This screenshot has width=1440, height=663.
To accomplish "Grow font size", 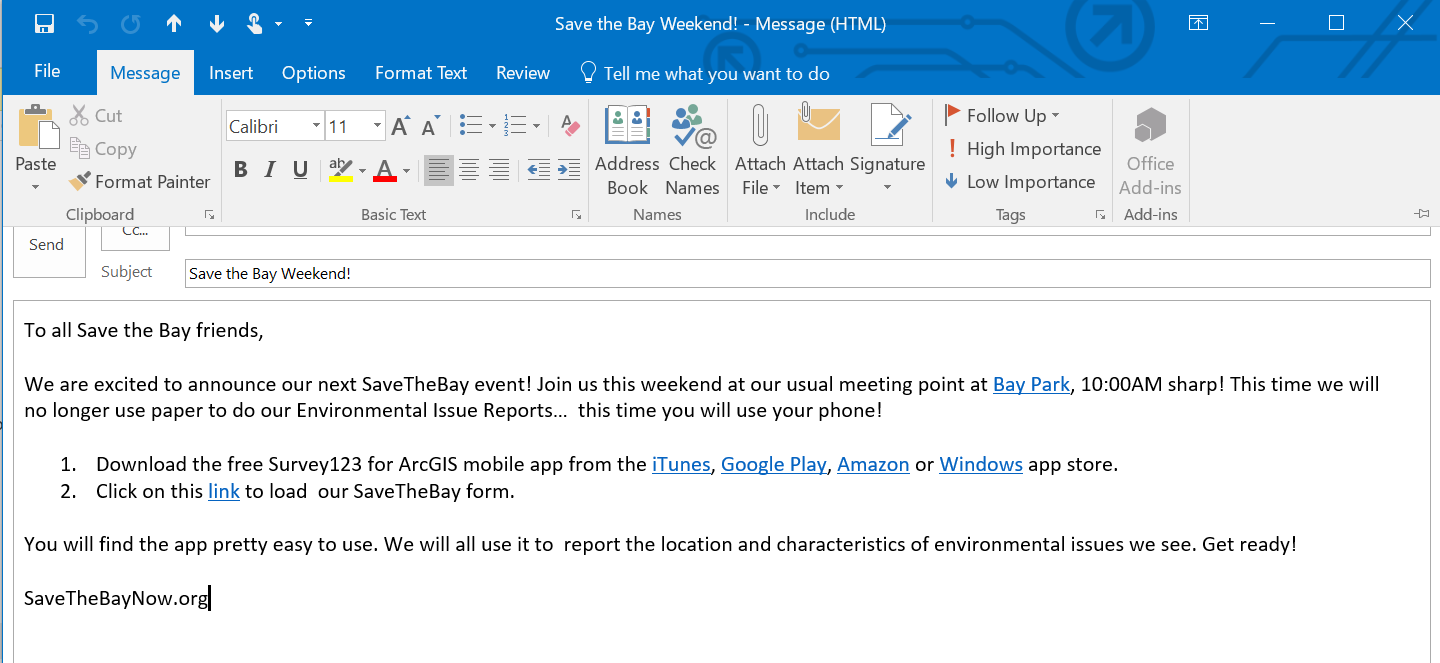I will point(400,126).
